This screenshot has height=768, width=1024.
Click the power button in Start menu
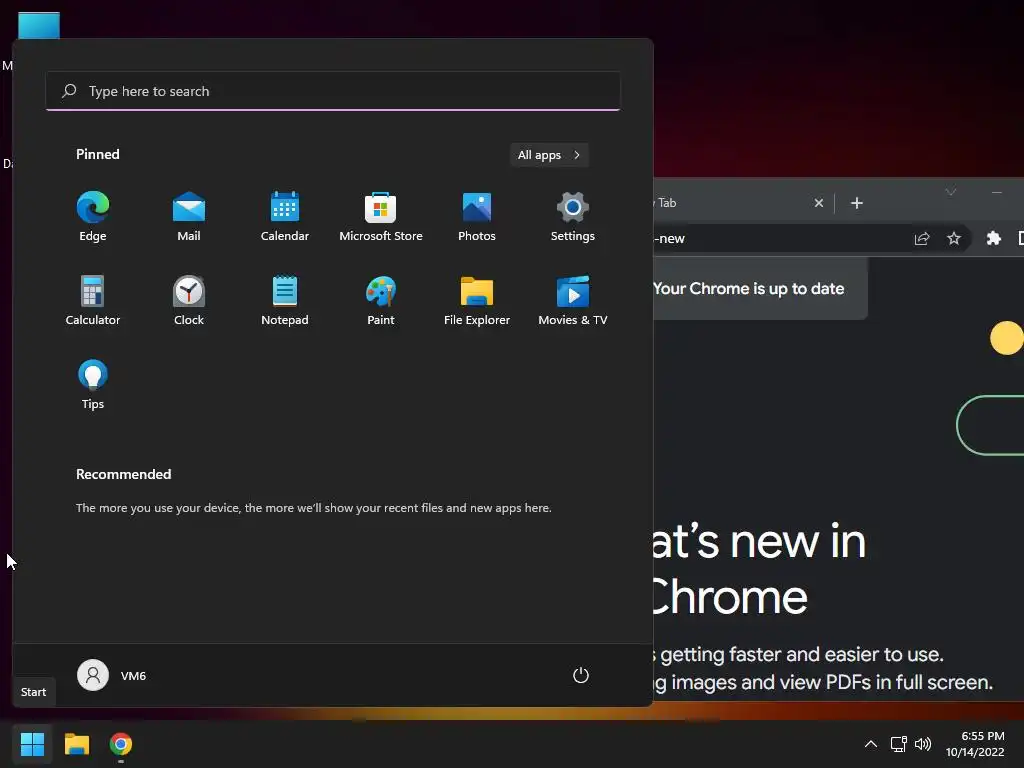coord(581,675)
